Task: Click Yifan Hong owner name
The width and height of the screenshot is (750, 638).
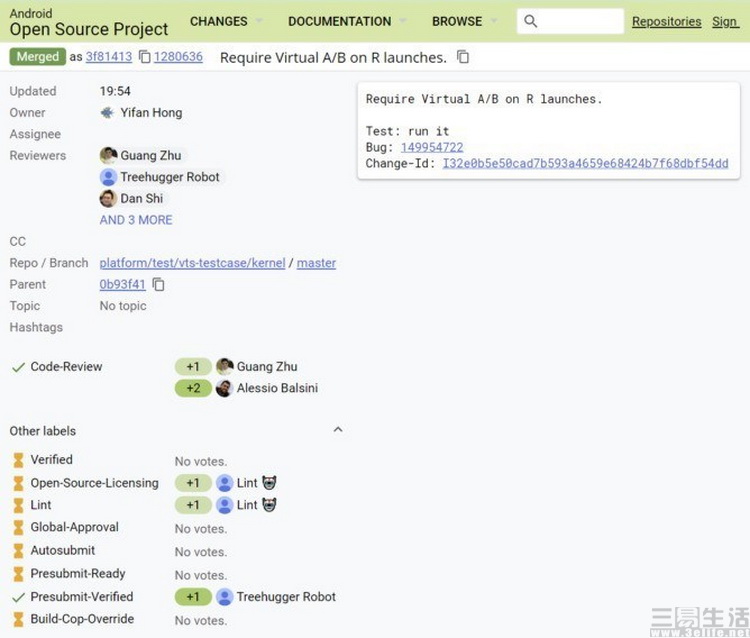Action: (x=151, y=113)
